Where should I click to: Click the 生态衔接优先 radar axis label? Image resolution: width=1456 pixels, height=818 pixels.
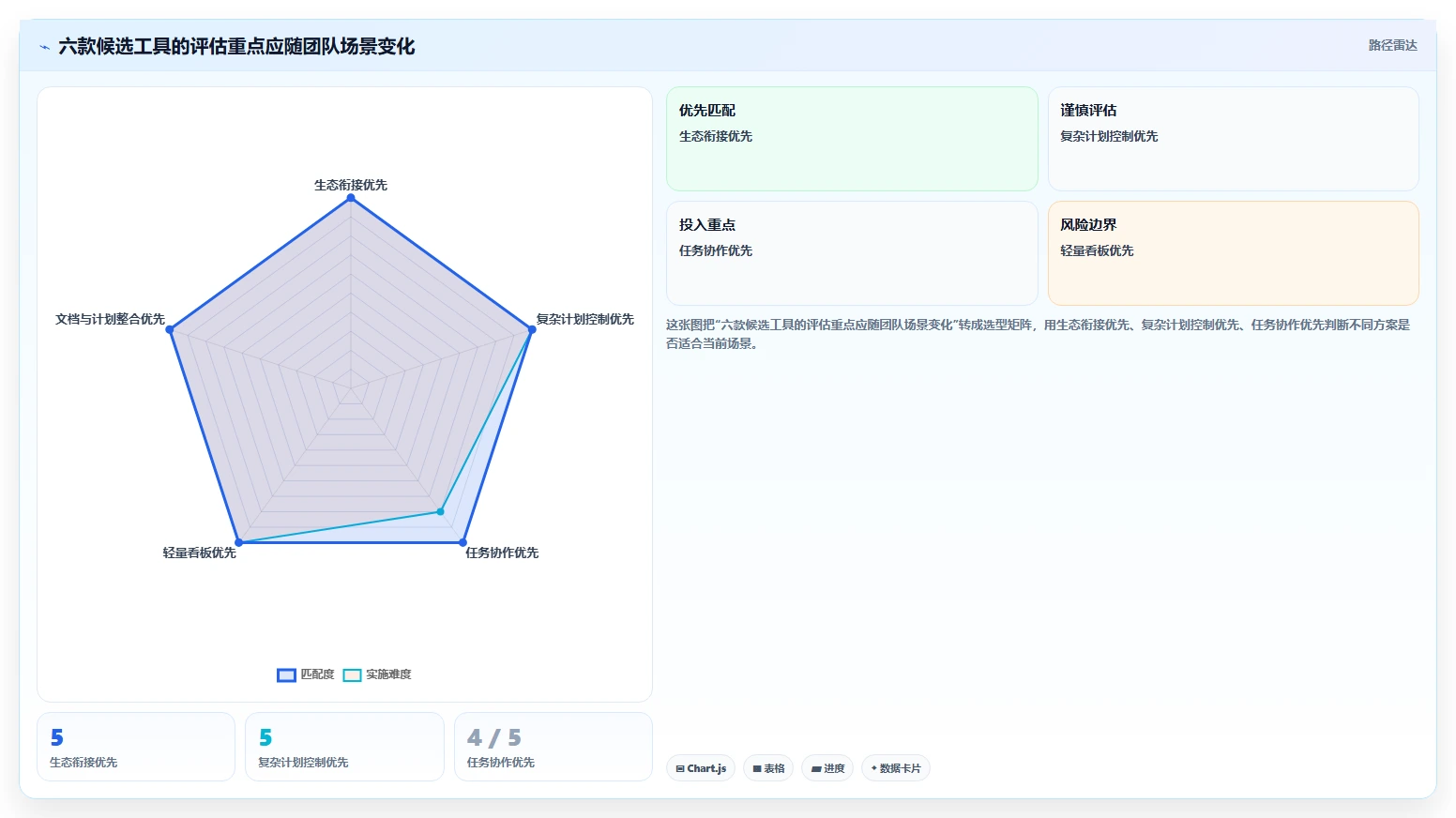tap(351, 185)
